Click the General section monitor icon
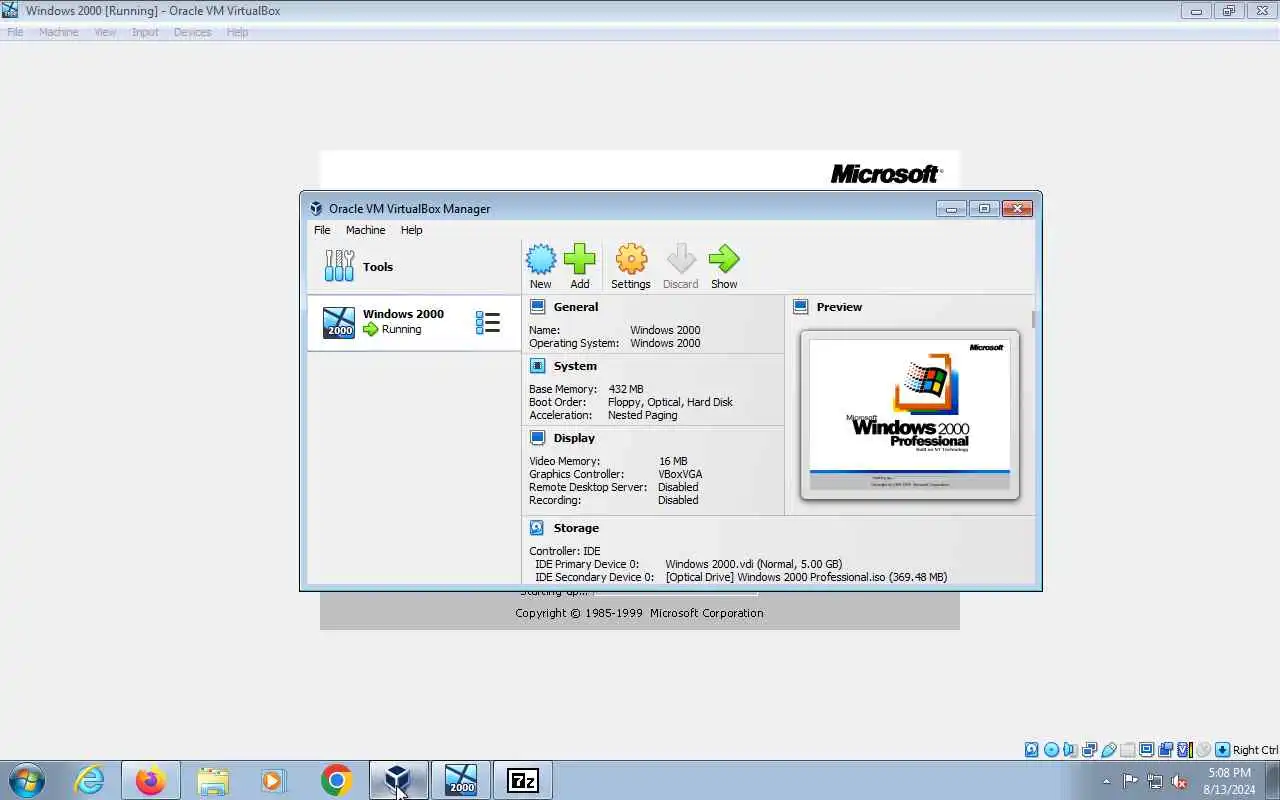 coord(537,307)
